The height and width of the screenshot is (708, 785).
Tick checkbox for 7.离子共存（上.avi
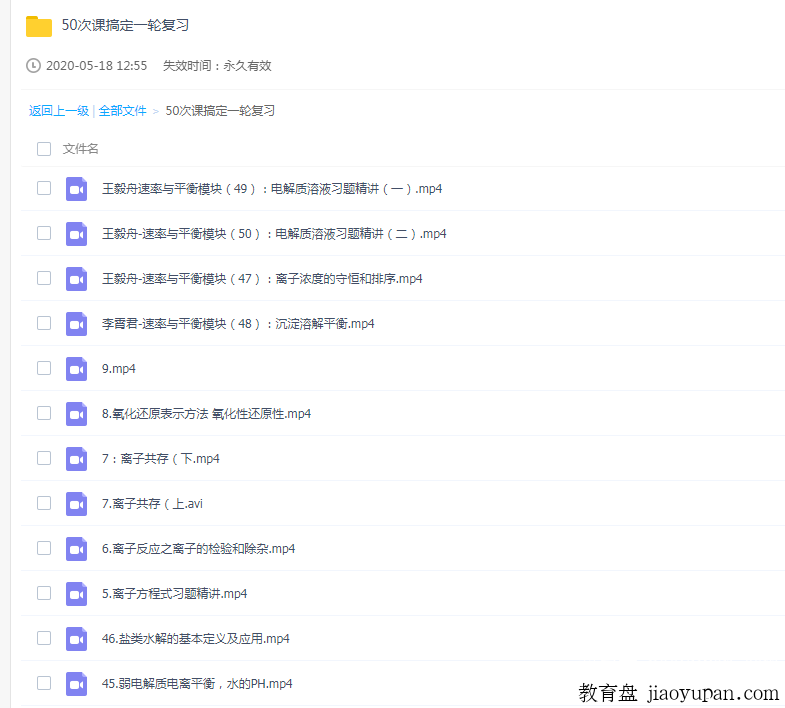(x=44, y=503)
